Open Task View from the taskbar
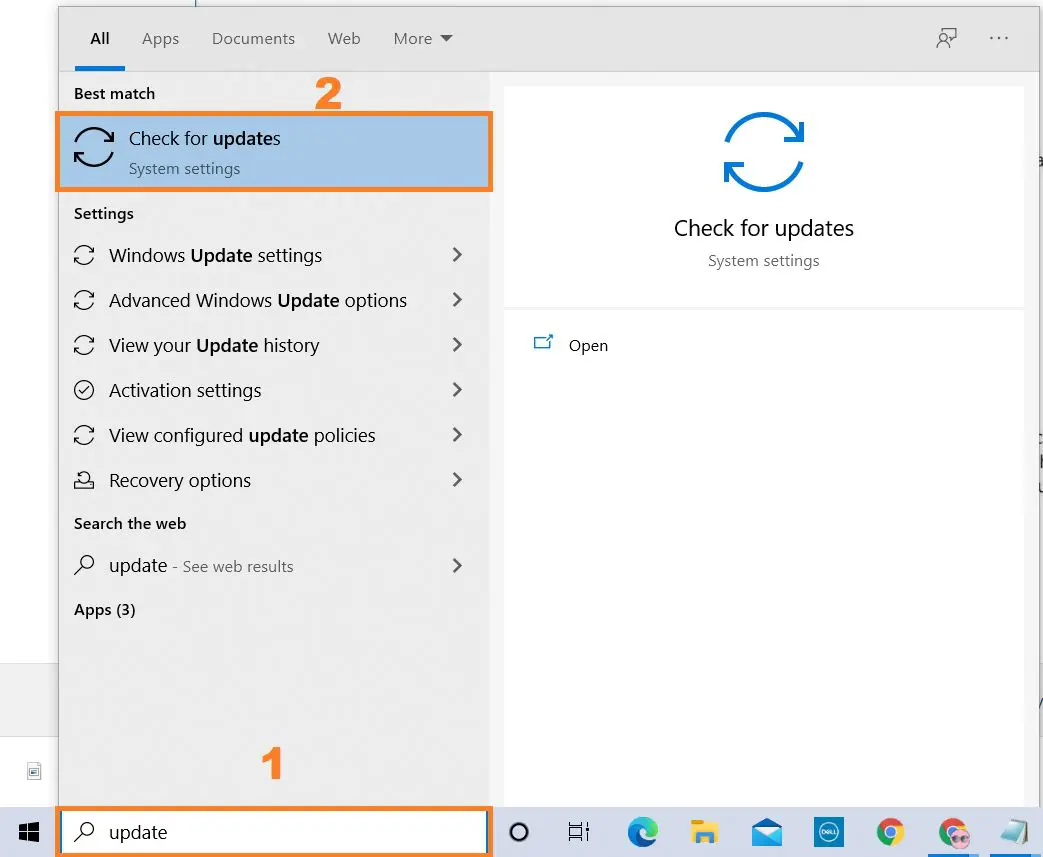The height and width of the screenshot is (857, 1043). (578, 832)
